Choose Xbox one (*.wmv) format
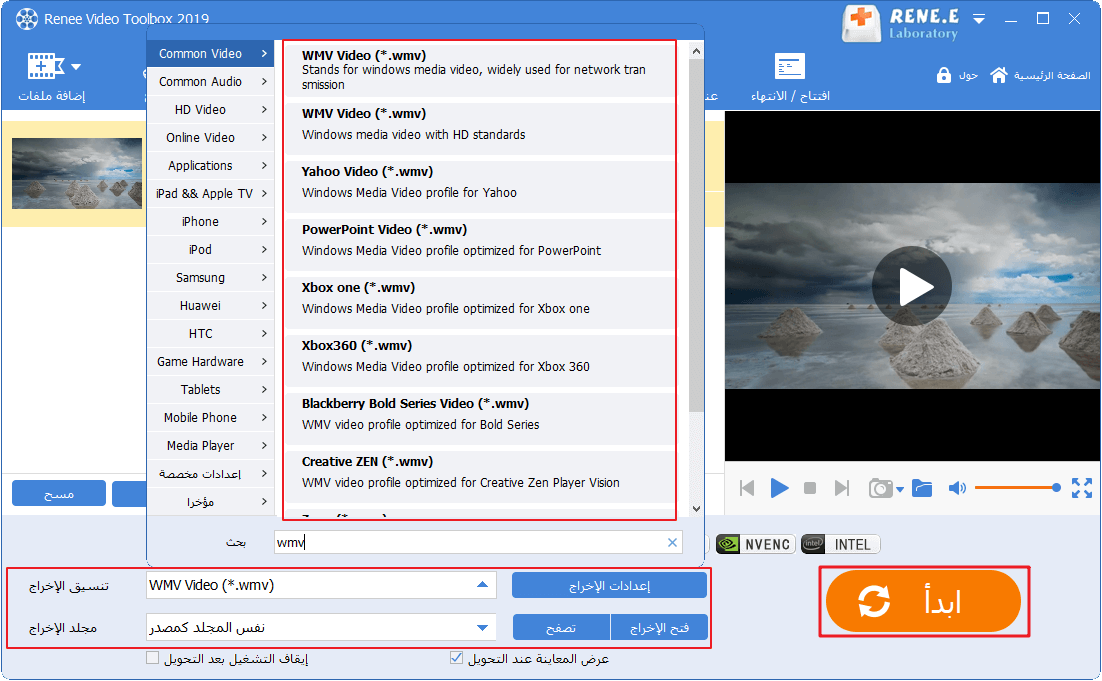 tap(479, 302)
